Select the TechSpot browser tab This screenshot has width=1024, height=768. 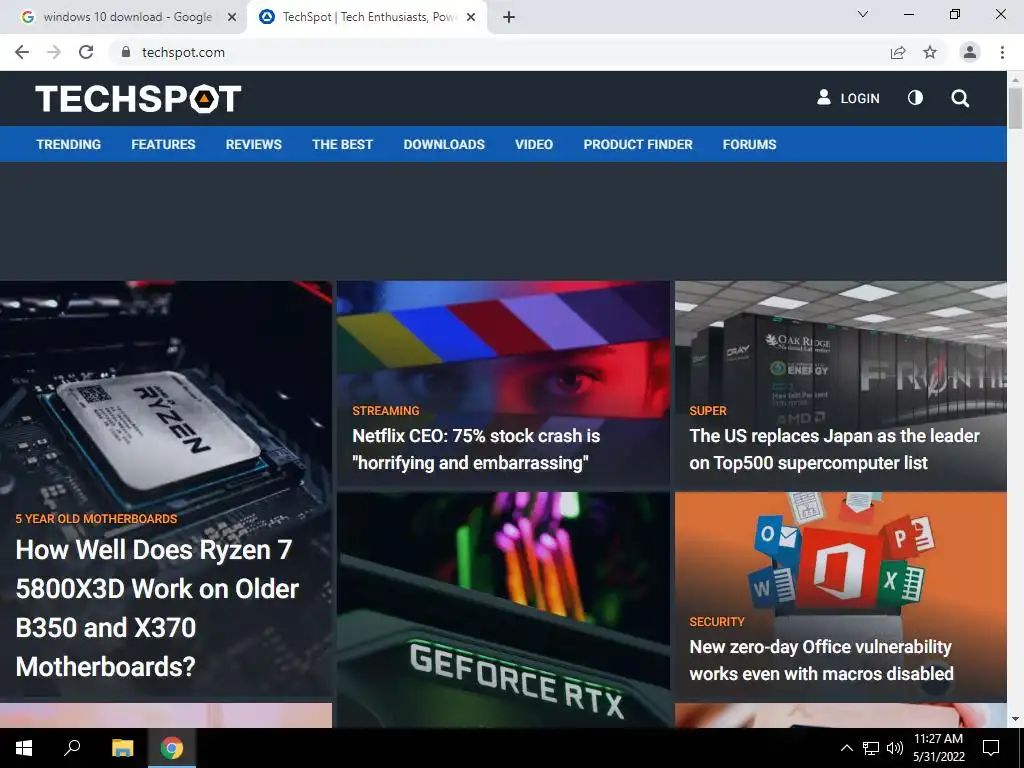click(x=367, y=17)
